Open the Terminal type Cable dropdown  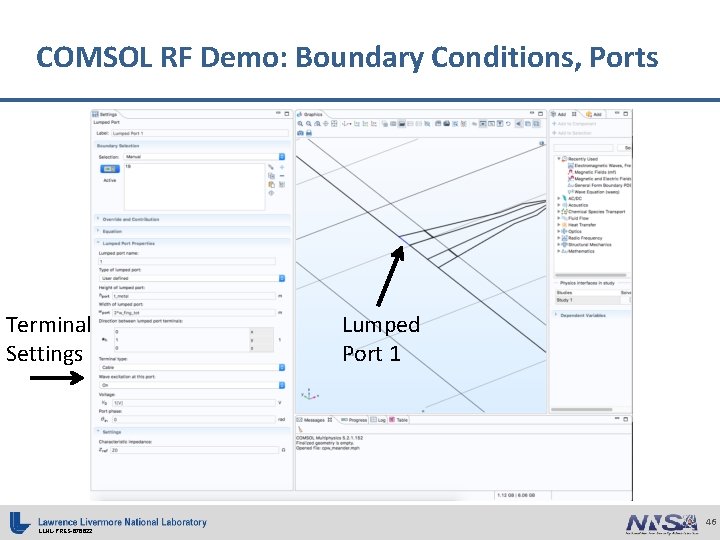(192, 367)
